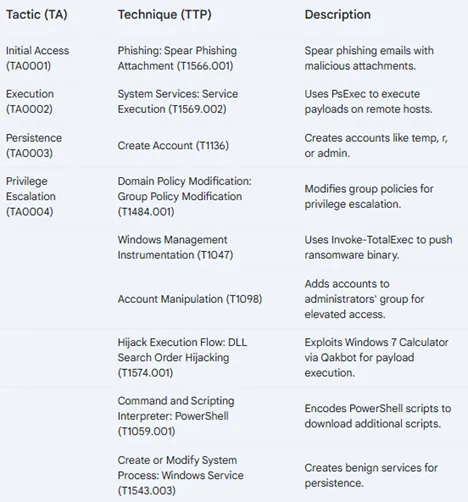
Task: Click Windows Management Instrumentation (T1047) technique
Action: point(175,247)
